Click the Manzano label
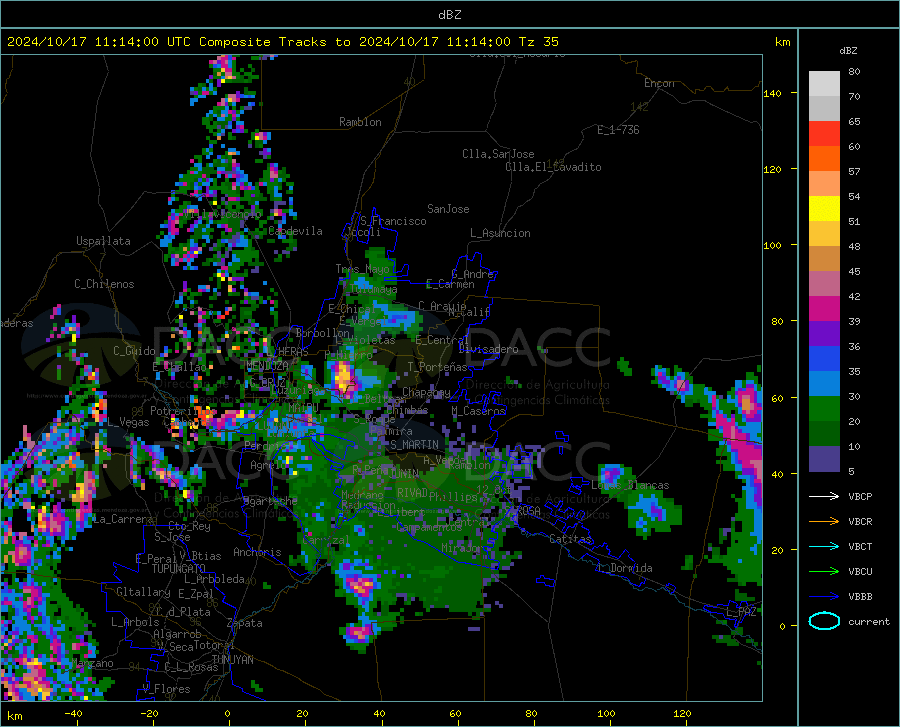 click(93, 663)
